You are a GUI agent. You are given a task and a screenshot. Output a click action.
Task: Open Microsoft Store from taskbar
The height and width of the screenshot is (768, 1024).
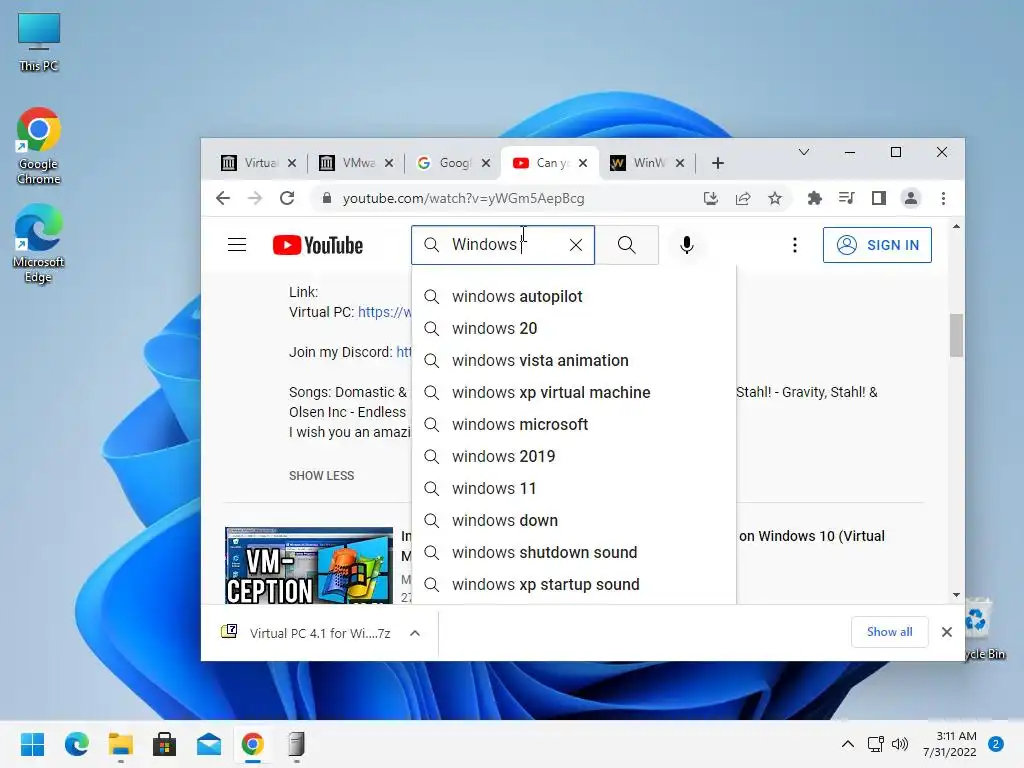coord(165,744)
